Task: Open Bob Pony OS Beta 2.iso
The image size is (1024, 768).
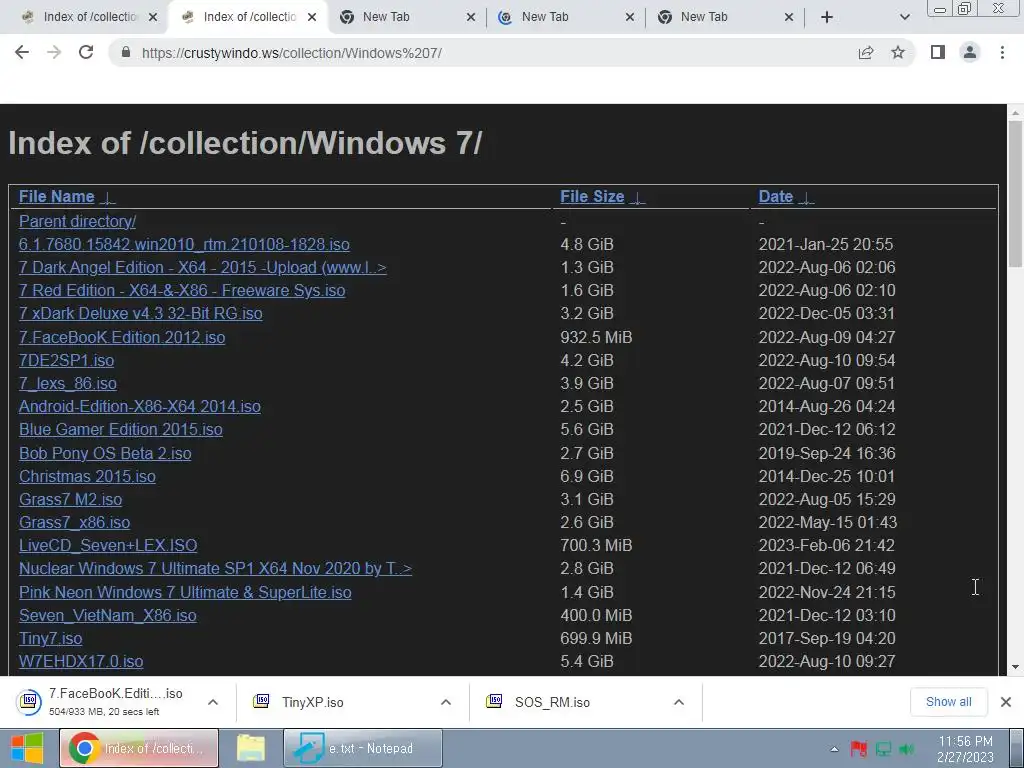Action: [x=105, y=453]
